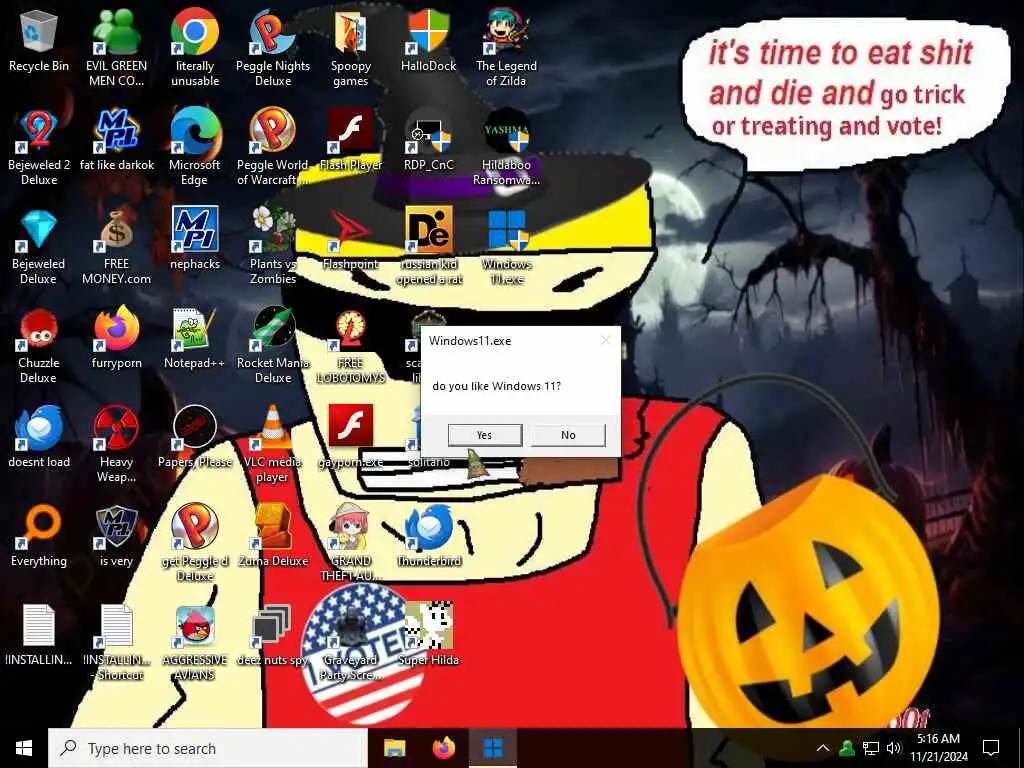This screenshot has height=768, width=1024.
Task: Select the Windows11.exe taskbar button
Action: tap(493, 748)
